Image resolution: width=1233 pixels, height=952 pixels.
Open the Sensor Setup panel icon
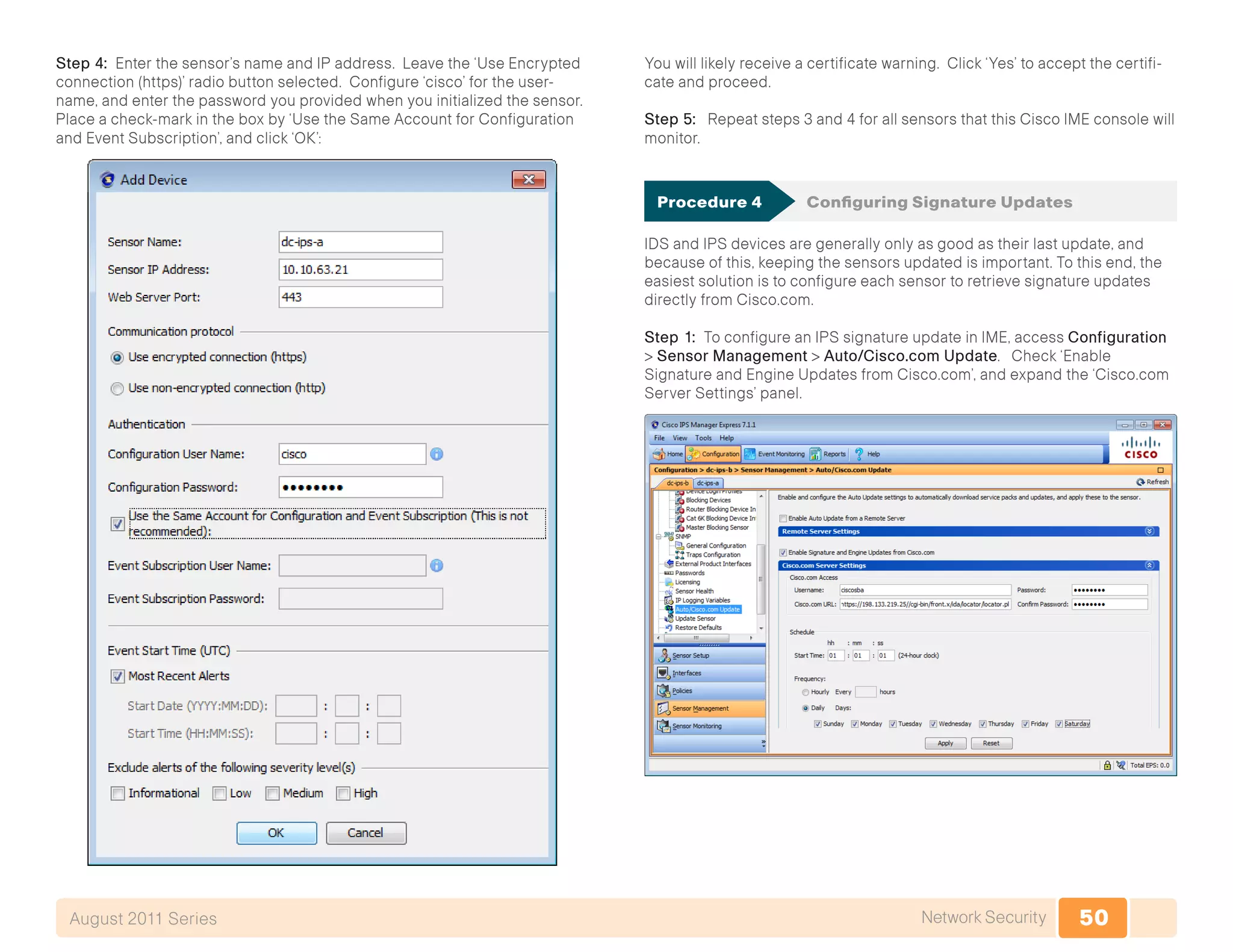(664, 655)
